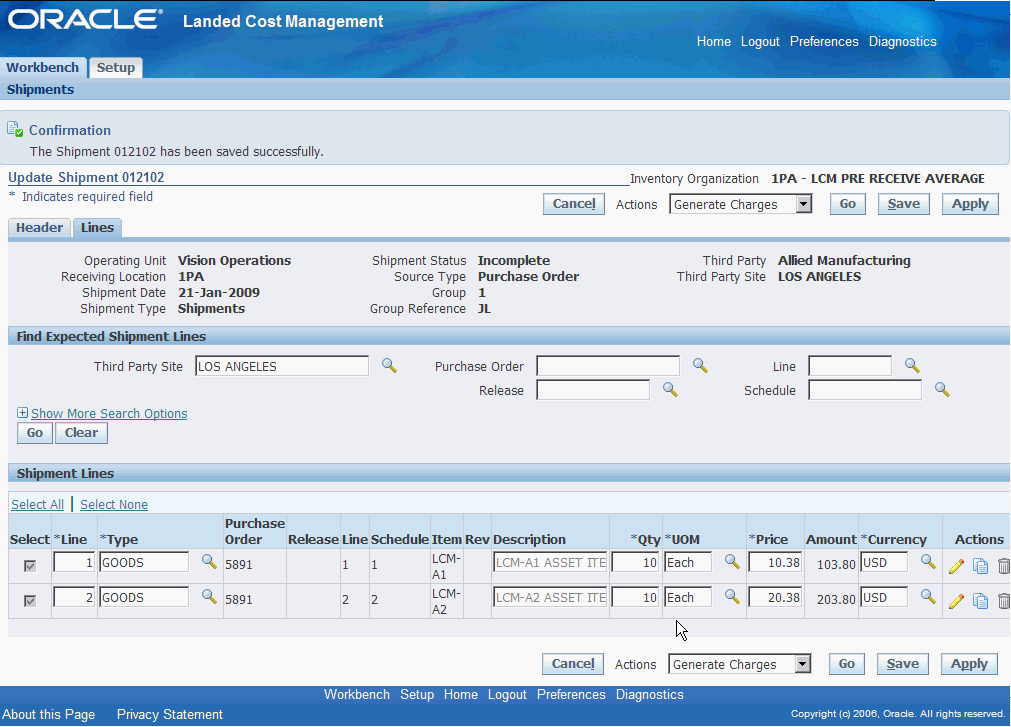Open the Lines subtab
1011x727 pixels.
[x=97, y=228]
